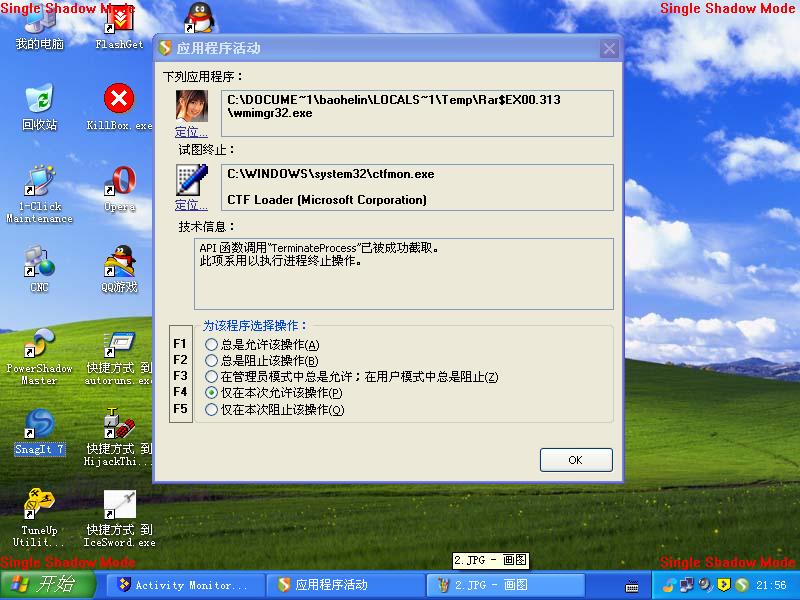This screenshot has height=600, width=800.
Task: Click the green round S tray icon
Action: click(x=742, y=585)
